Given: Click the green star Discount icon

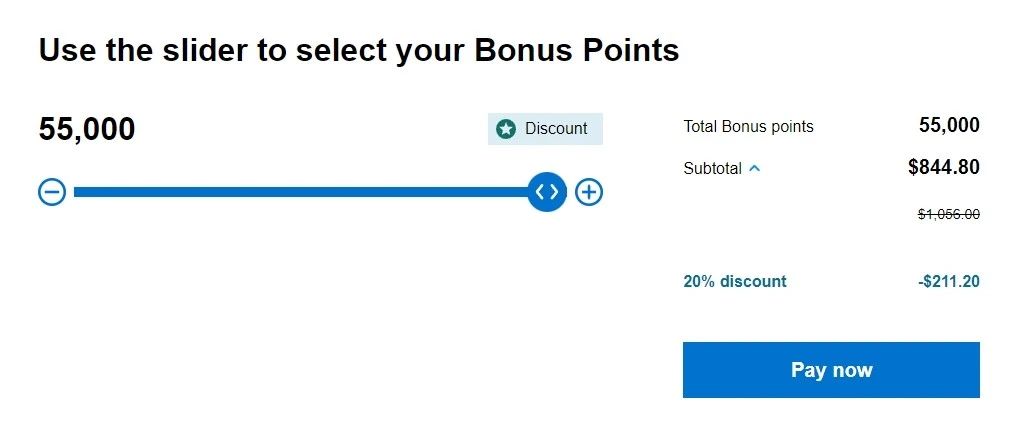Looking at the screenshot, I should pyautogui.click(x=506, y=129).
